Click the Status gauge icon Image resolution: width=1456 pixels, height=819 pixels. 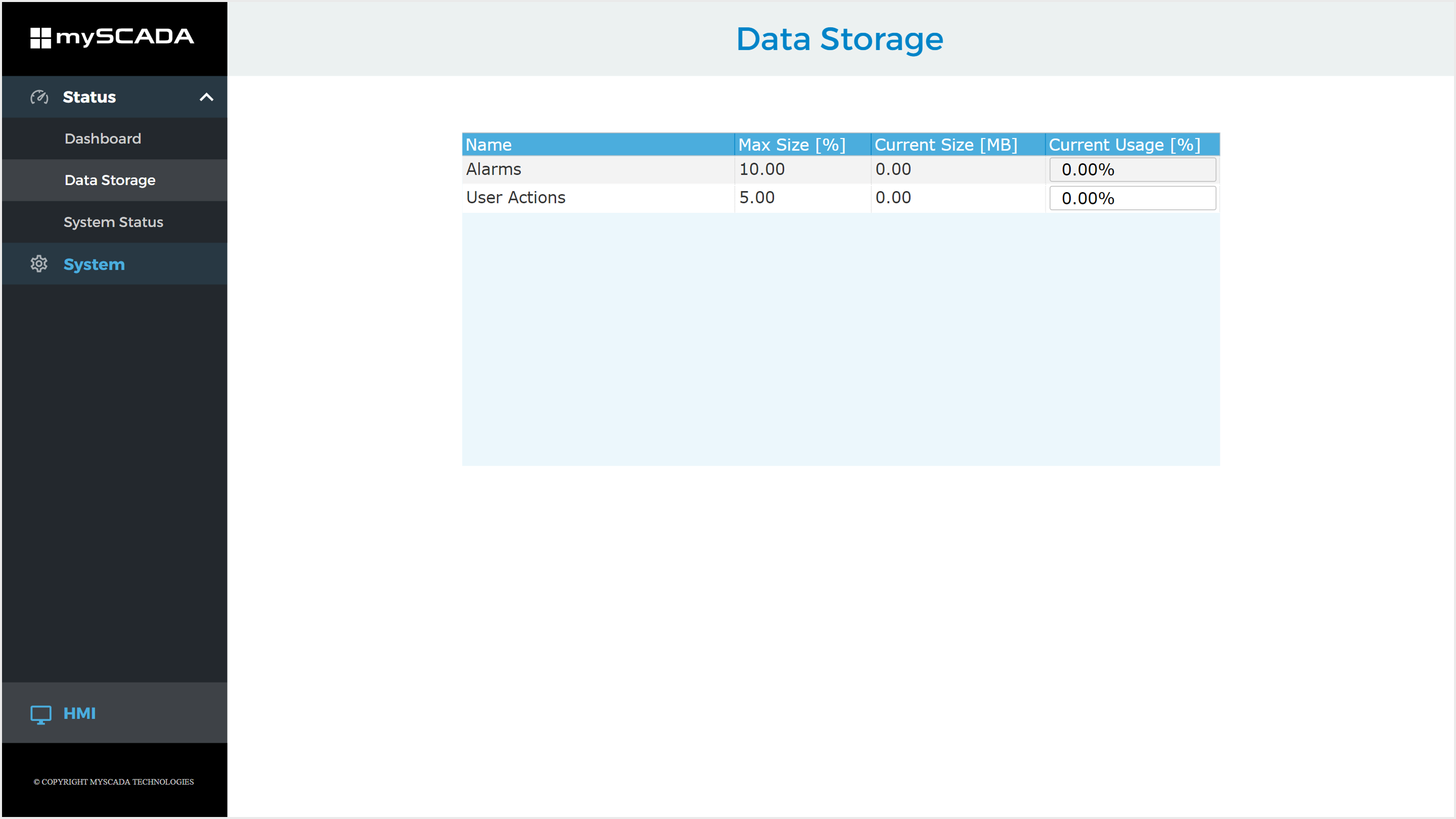coord(39,97)
